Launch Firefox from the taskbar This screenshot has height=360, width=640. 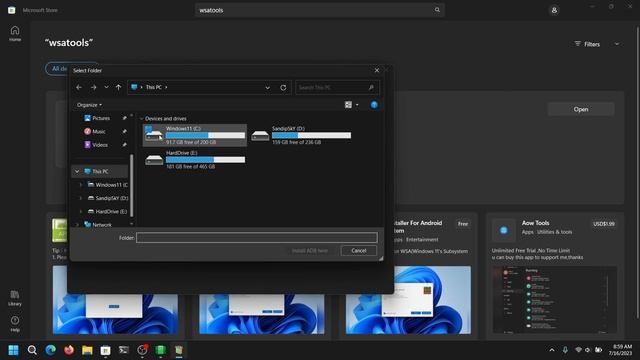(69, 350)
